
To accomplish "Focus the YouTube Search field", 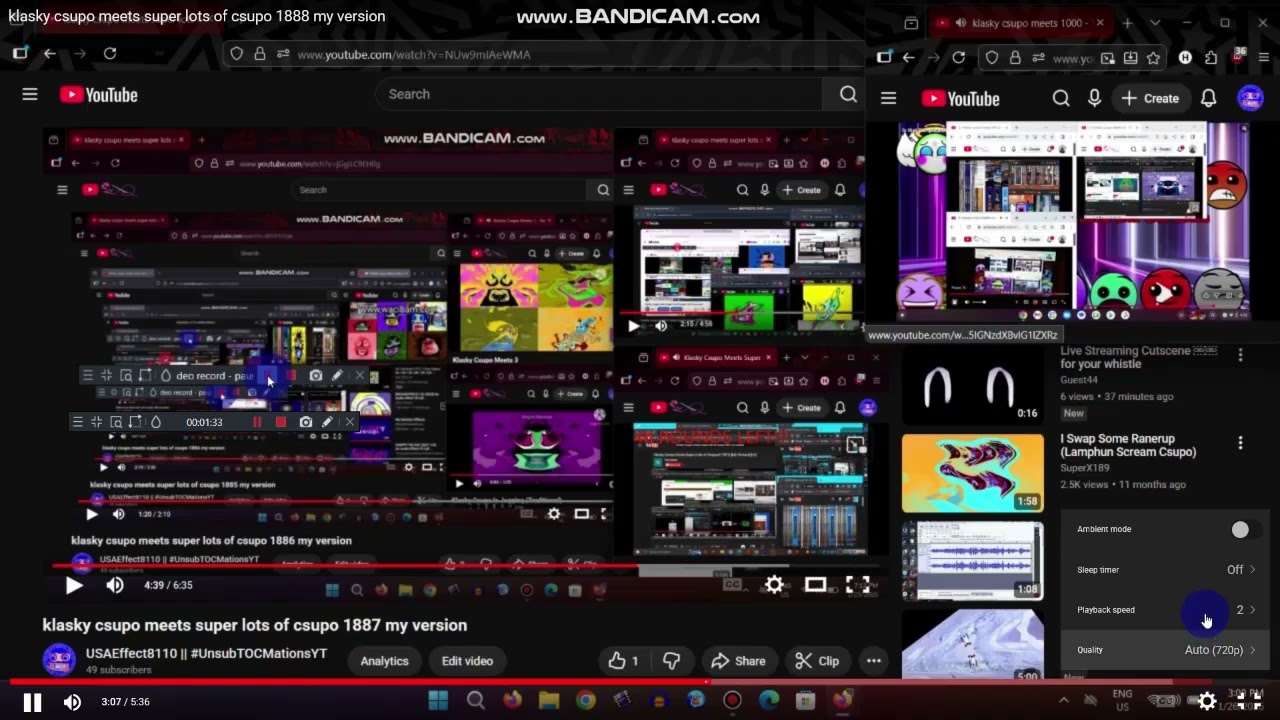I will point(600,94).
